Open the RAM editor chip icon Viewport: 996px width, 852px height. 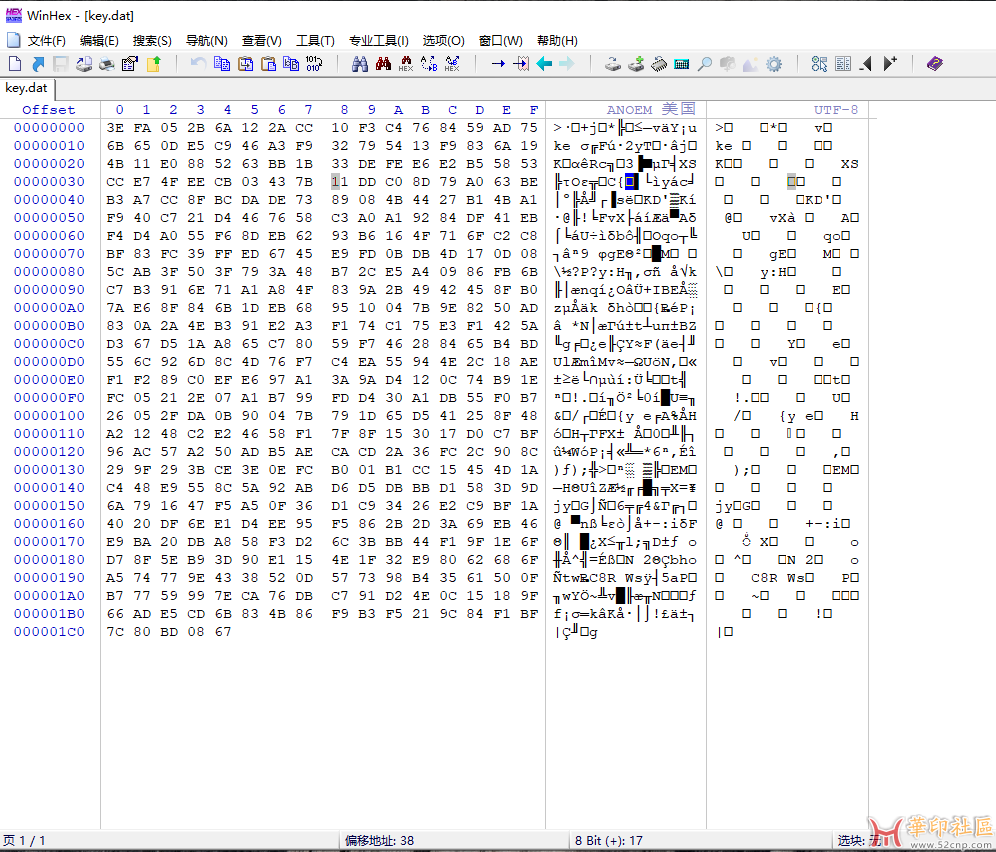pos(659,64)
